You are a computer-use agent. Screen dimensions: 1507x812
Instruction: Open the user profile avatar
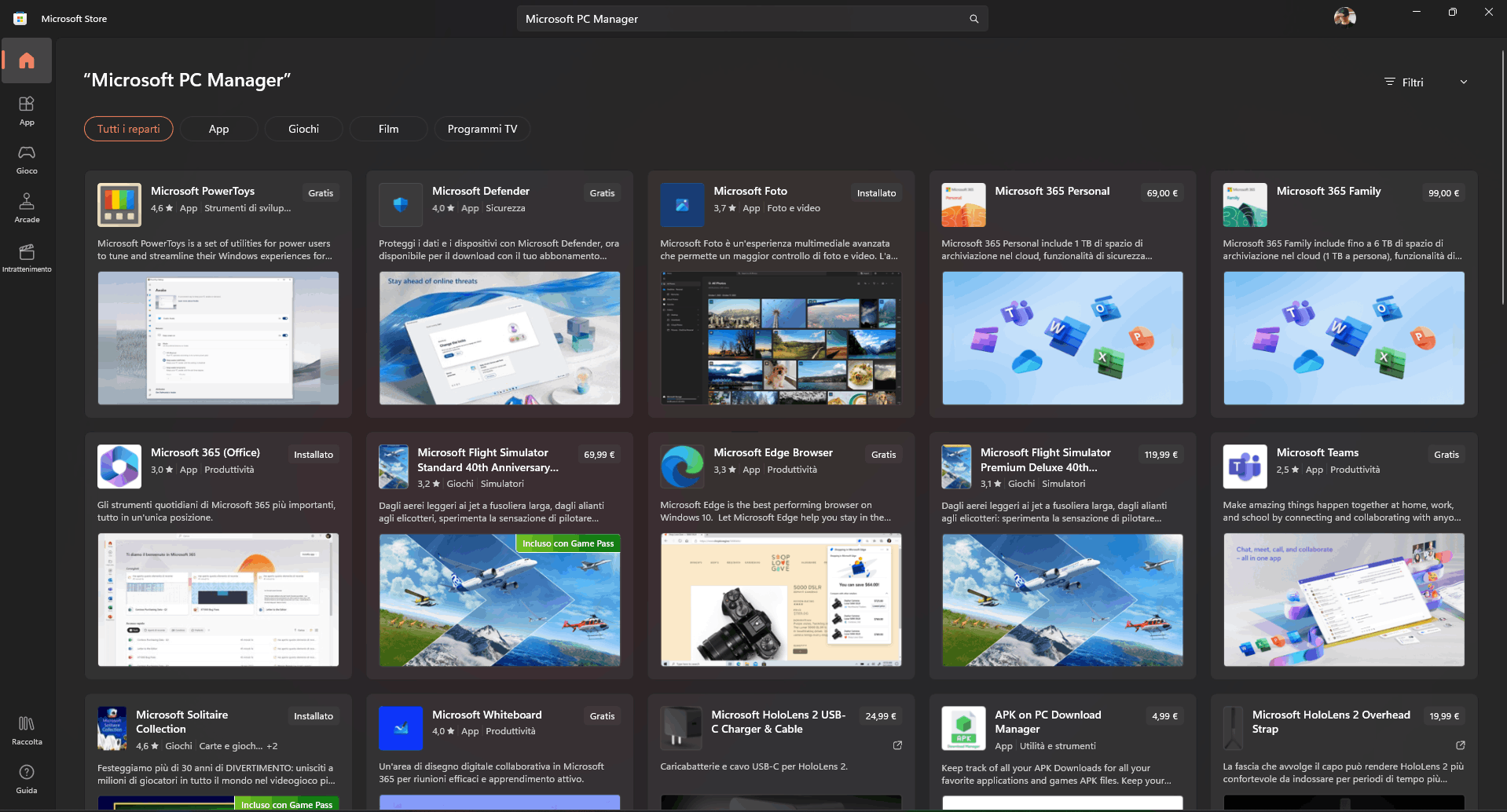[1344, 17]
